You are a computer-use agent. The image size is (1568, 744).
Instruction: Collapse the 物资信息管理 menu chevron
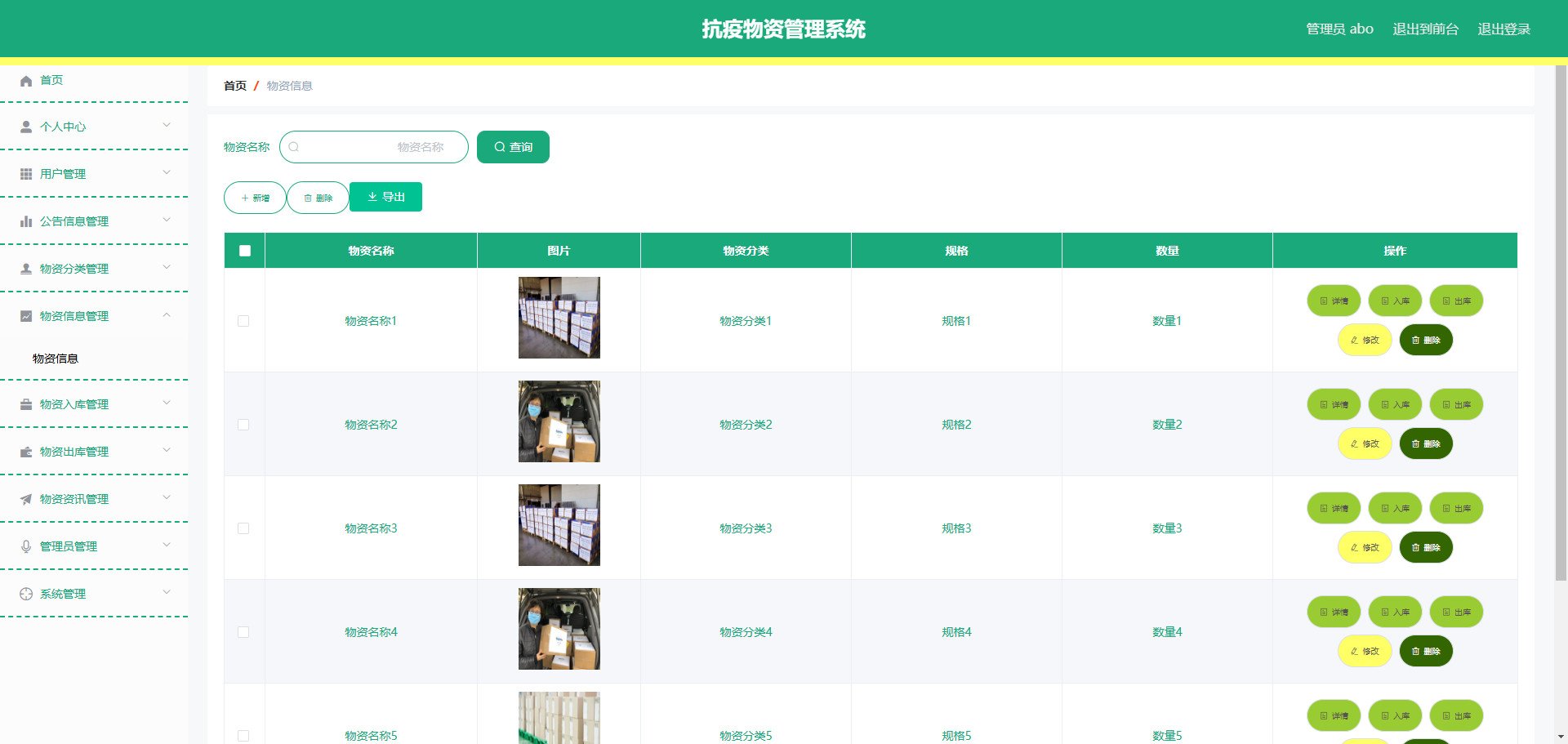[167, 315]
